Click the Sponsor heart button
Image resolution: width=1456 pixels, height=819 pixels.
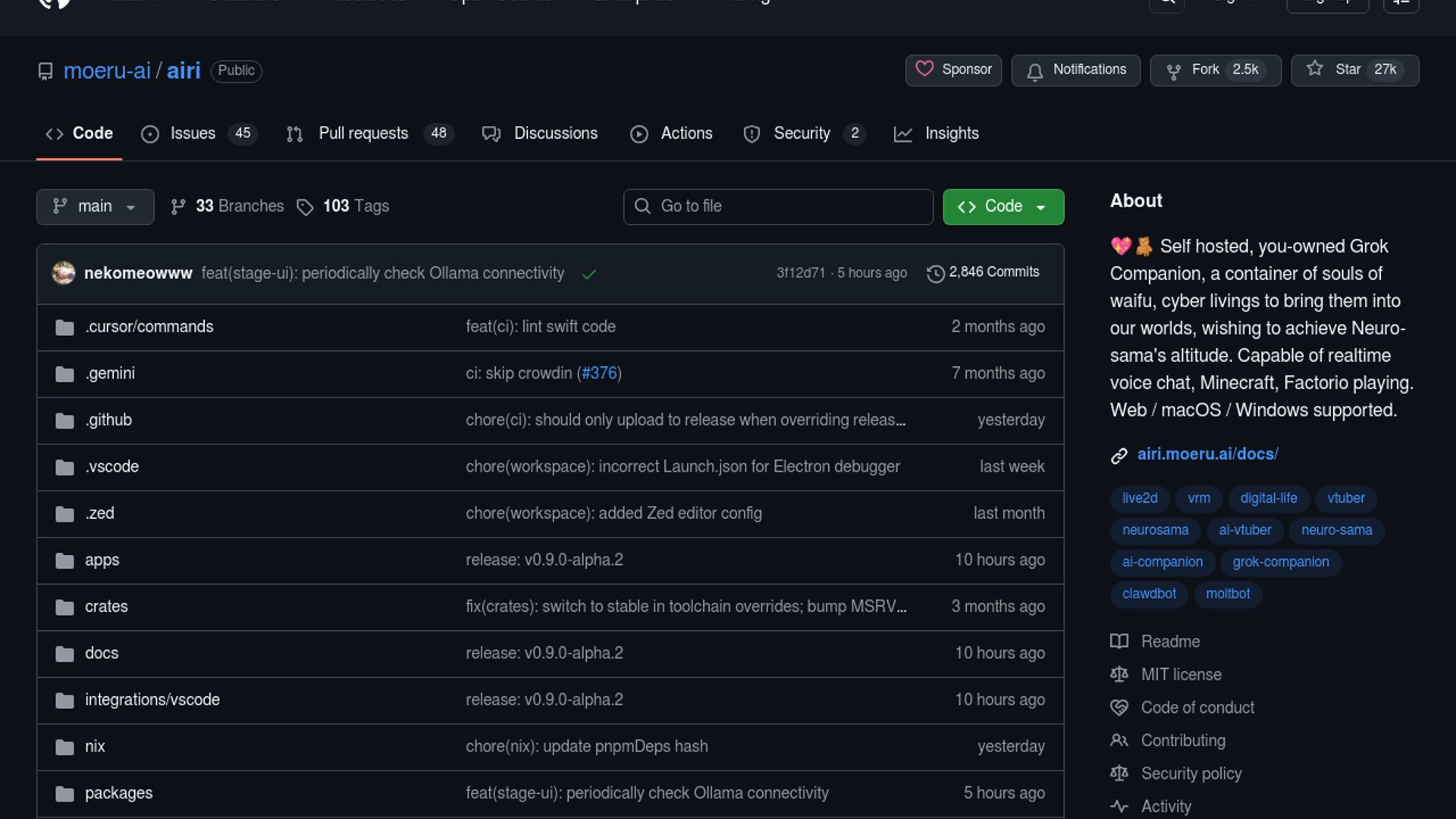(953, 70)
